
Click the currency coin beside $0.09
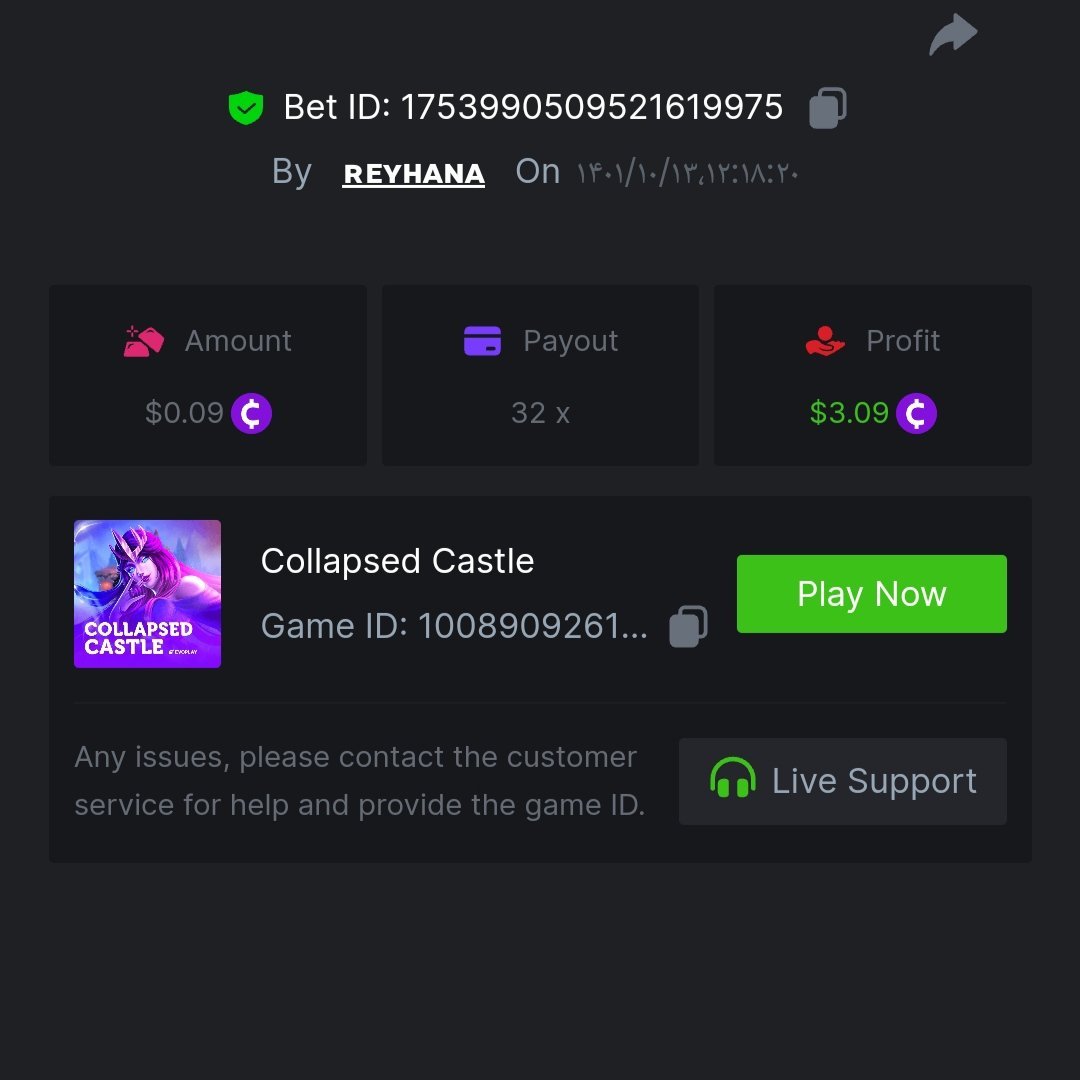click(x=251, y=413)
